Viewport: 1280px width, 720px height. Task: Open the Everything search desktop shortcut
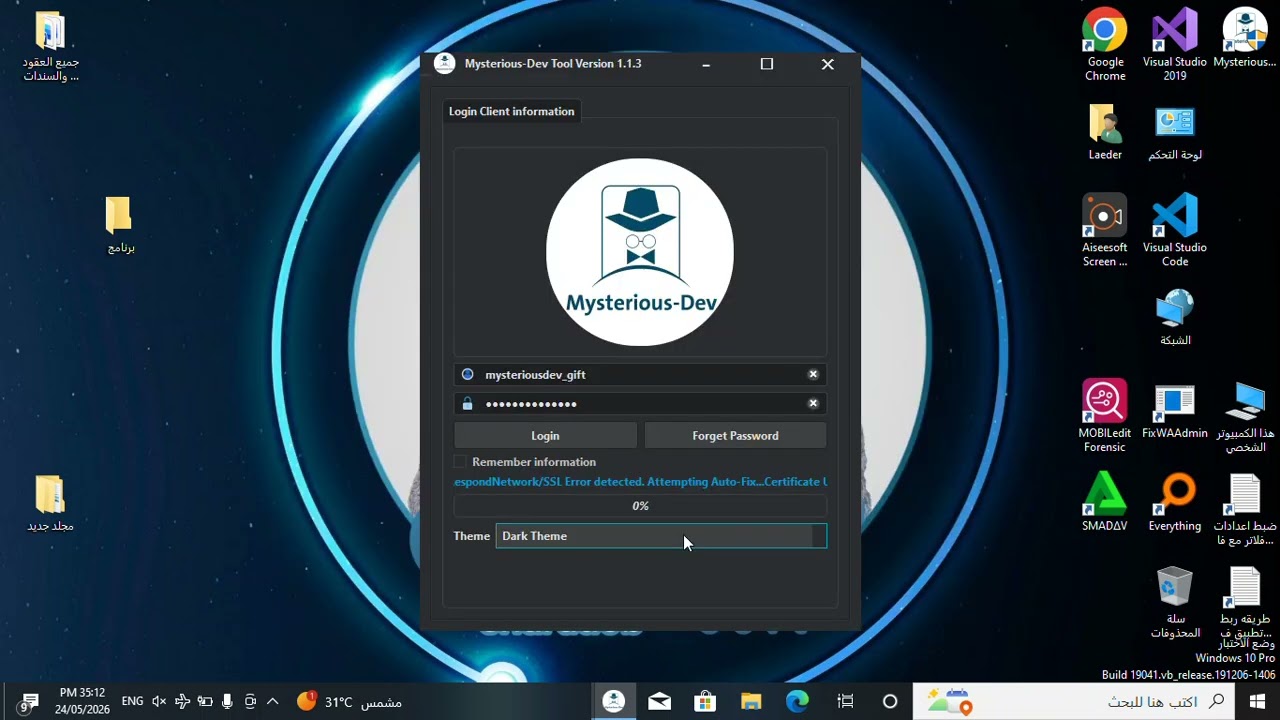pos(1175,502)
